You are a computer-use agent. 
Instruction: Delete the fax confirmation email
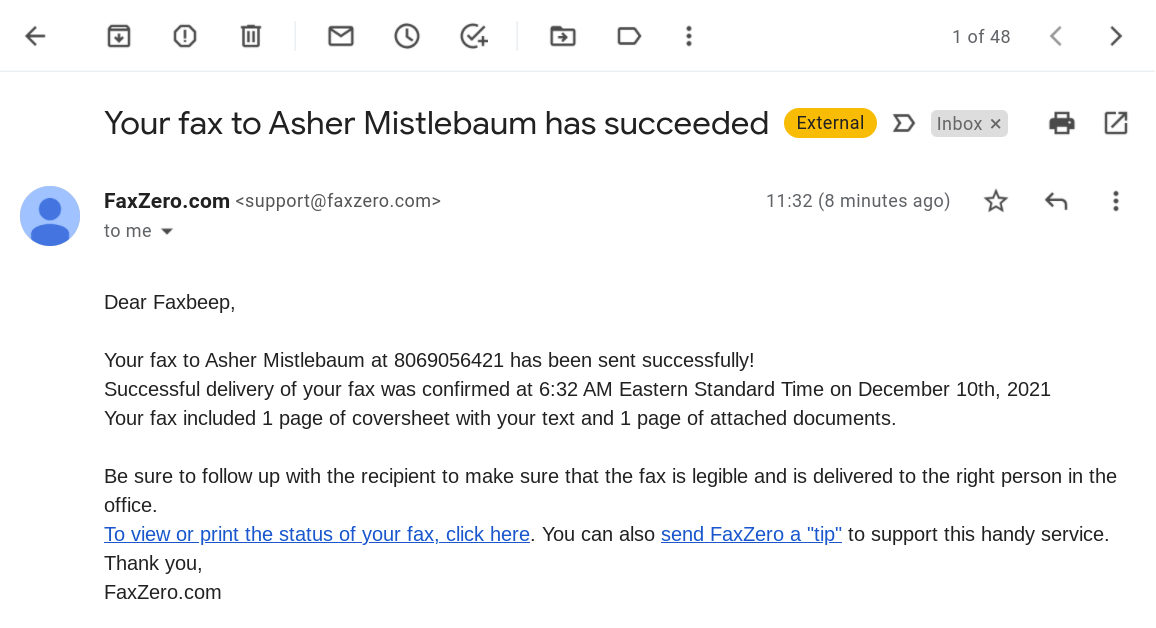pos(249,35)
